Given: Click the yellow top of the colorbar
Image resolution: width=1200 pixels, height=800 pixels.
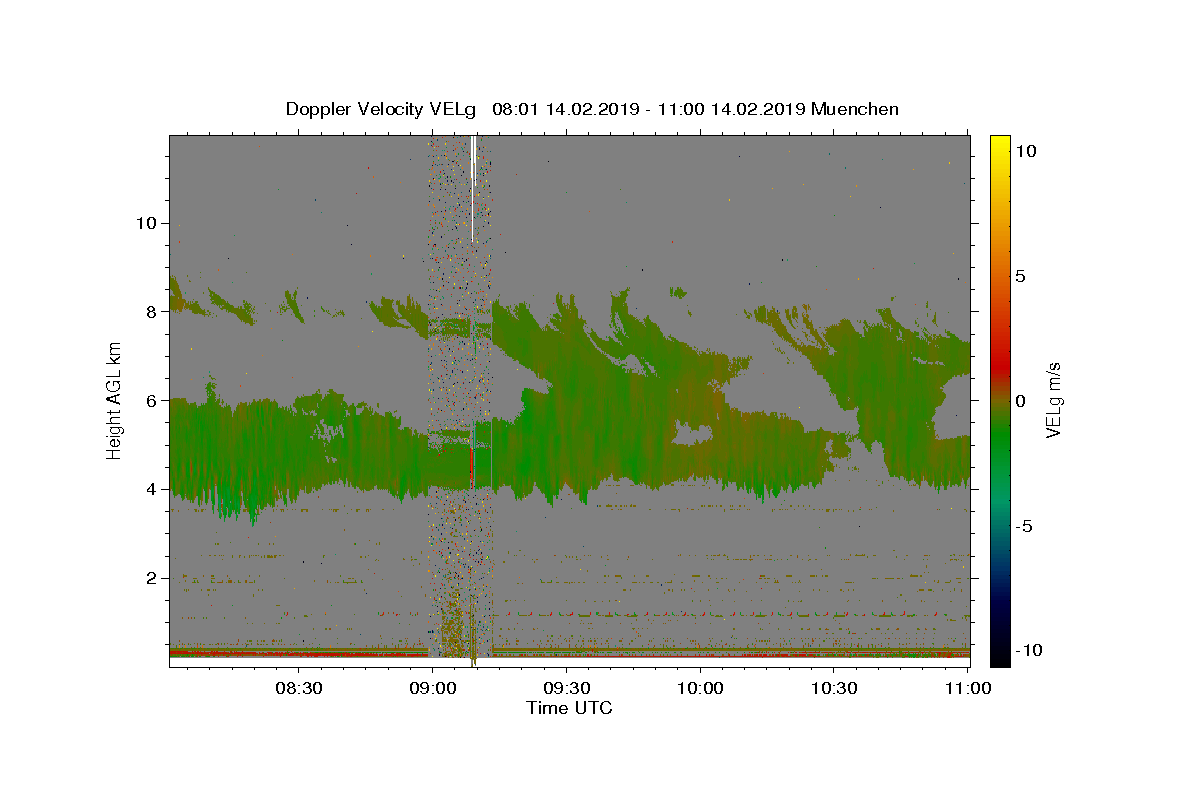Looking at the screenshot, I should click(x=1000, y=143).
